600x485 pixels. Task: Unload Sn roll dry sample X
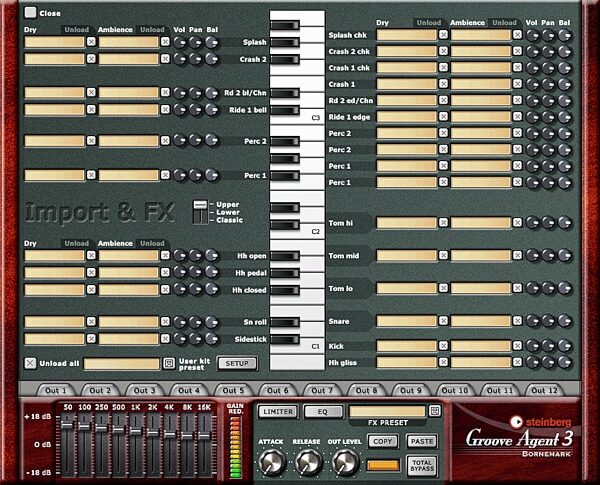(x=91, y=322)
